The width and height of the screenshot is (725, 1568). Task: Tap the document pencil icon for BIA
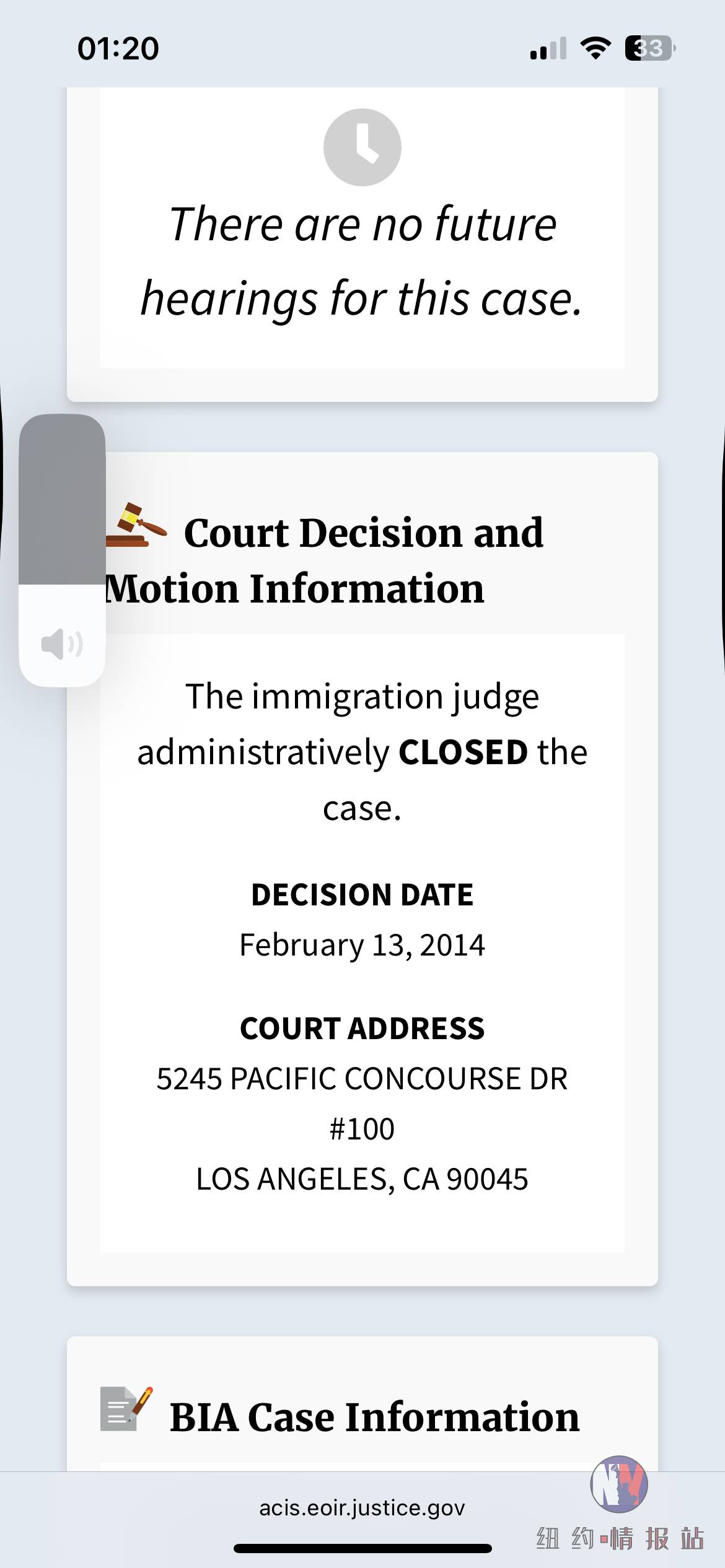[126, 1409]
